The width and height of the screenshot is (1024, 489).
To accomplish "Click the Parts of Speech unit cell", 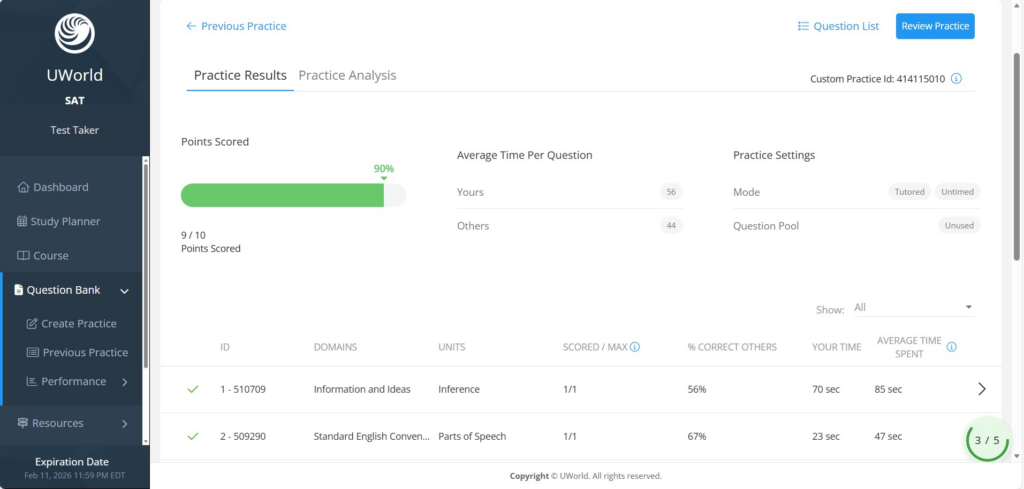I will click(472, 436).
